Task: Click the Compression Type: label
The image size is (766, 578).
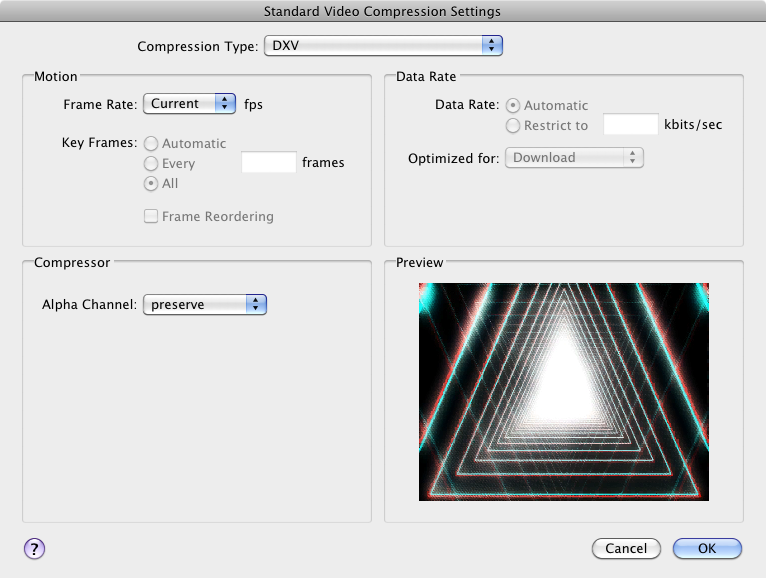Action: click(198, 46)
